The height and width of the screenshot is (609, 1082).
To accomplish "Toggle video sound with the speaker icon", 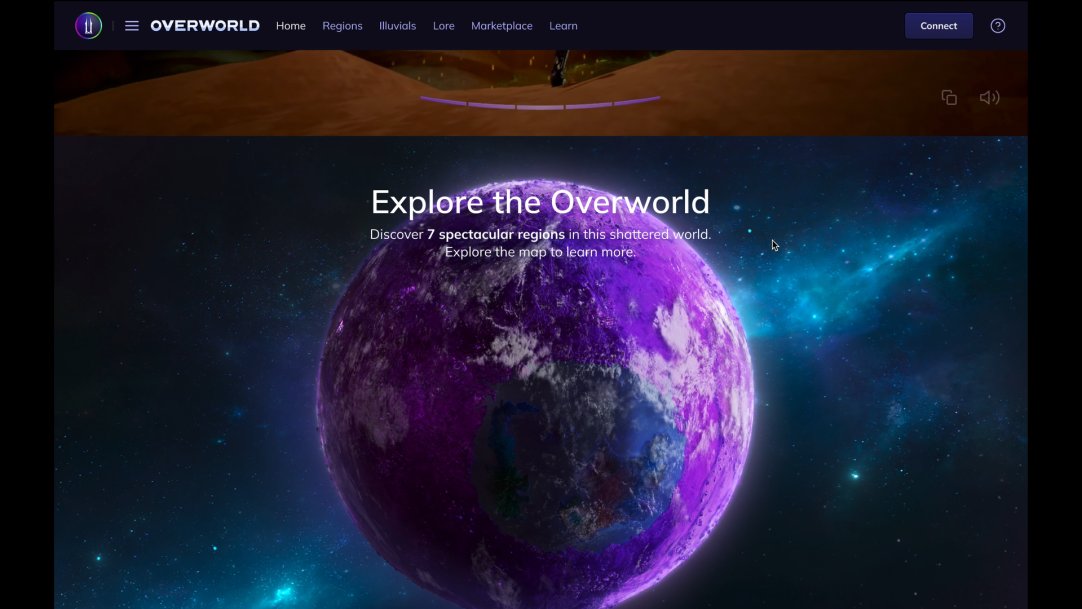I will (990, 97).
